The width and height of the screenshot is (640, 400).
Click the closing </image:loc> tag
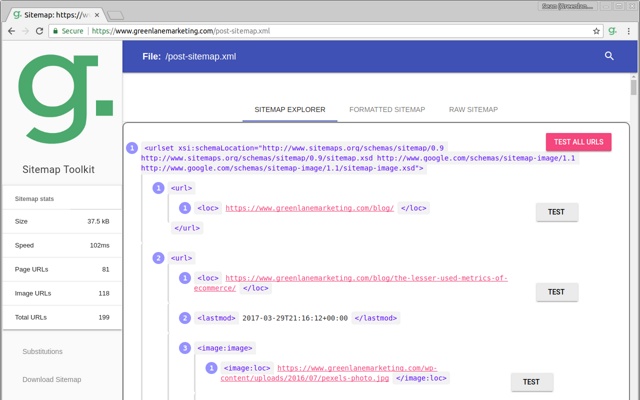pos(421,378)
